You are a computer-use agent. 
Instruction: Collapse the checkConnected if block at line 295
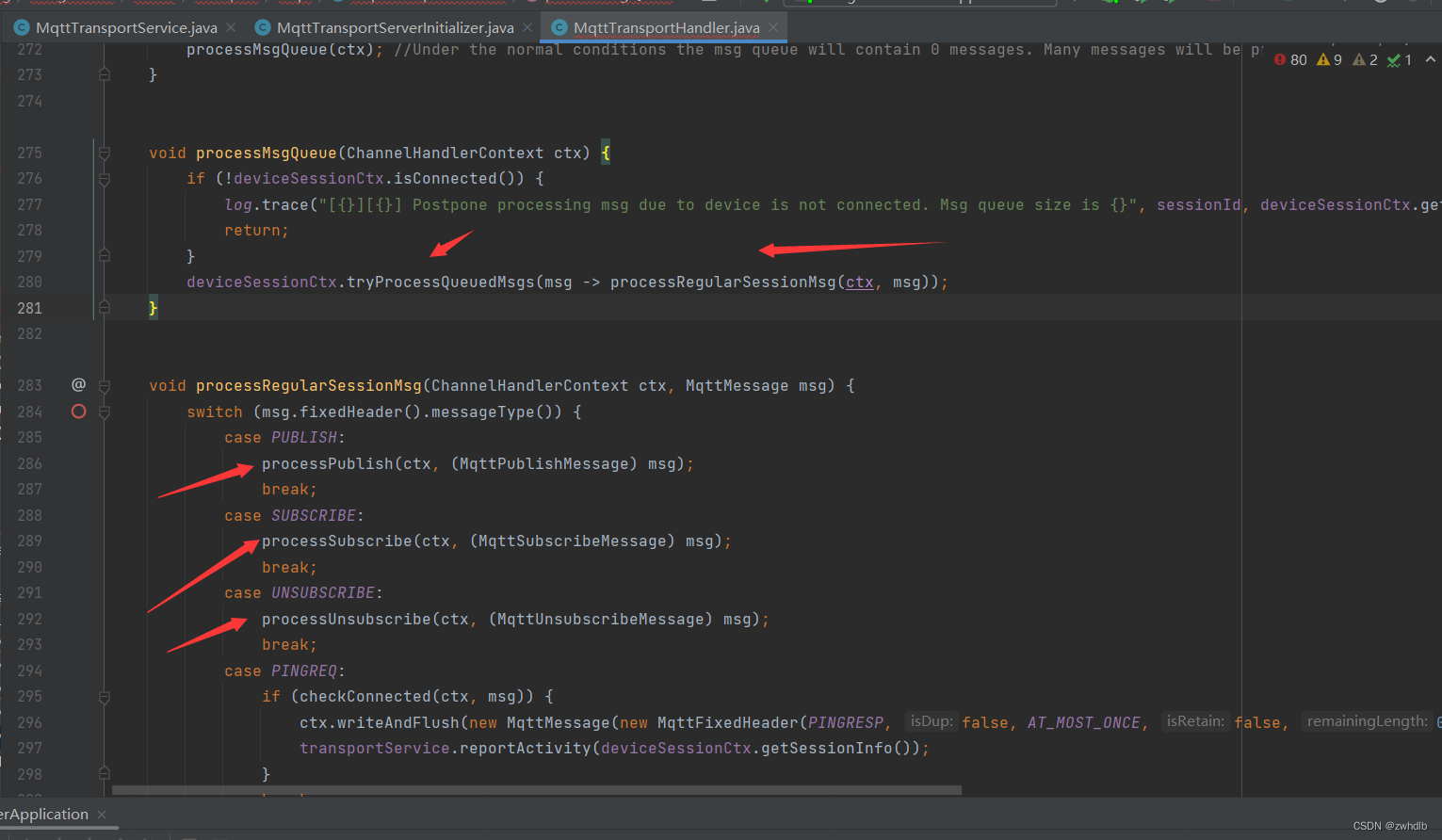105,697
